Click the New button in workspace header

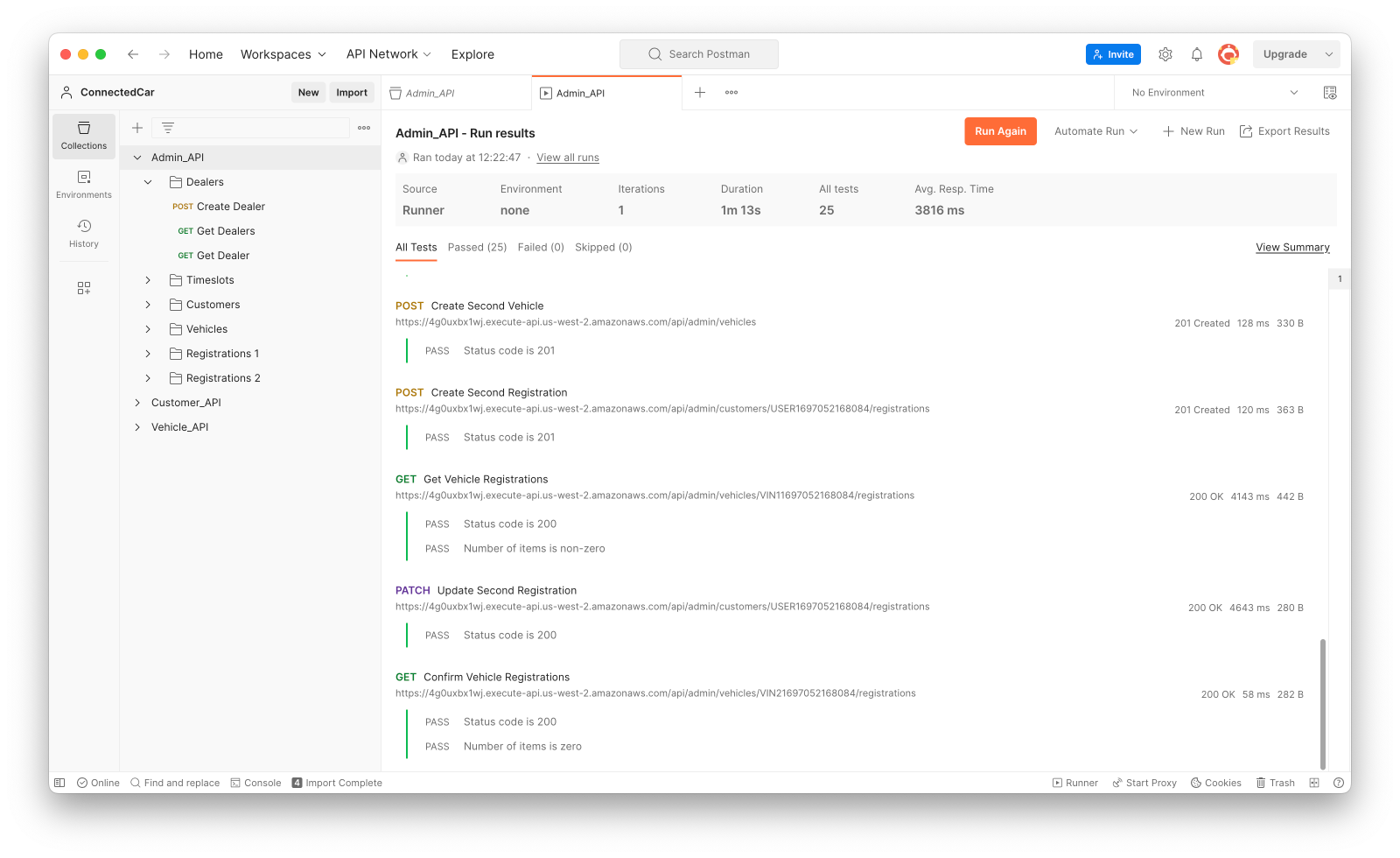pyautogui.click(x=308, y=93)
